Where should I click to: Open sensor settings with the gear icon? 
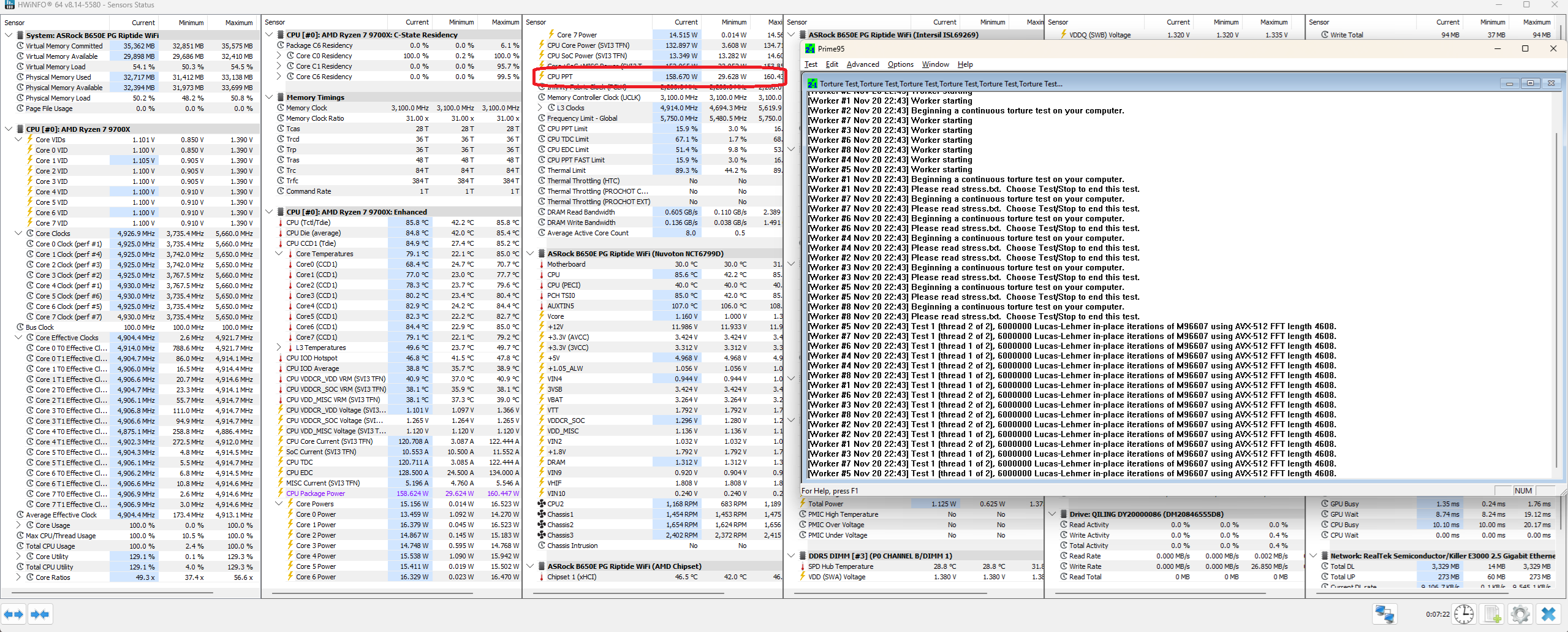pyautogui.click(x=1520, y=614)
